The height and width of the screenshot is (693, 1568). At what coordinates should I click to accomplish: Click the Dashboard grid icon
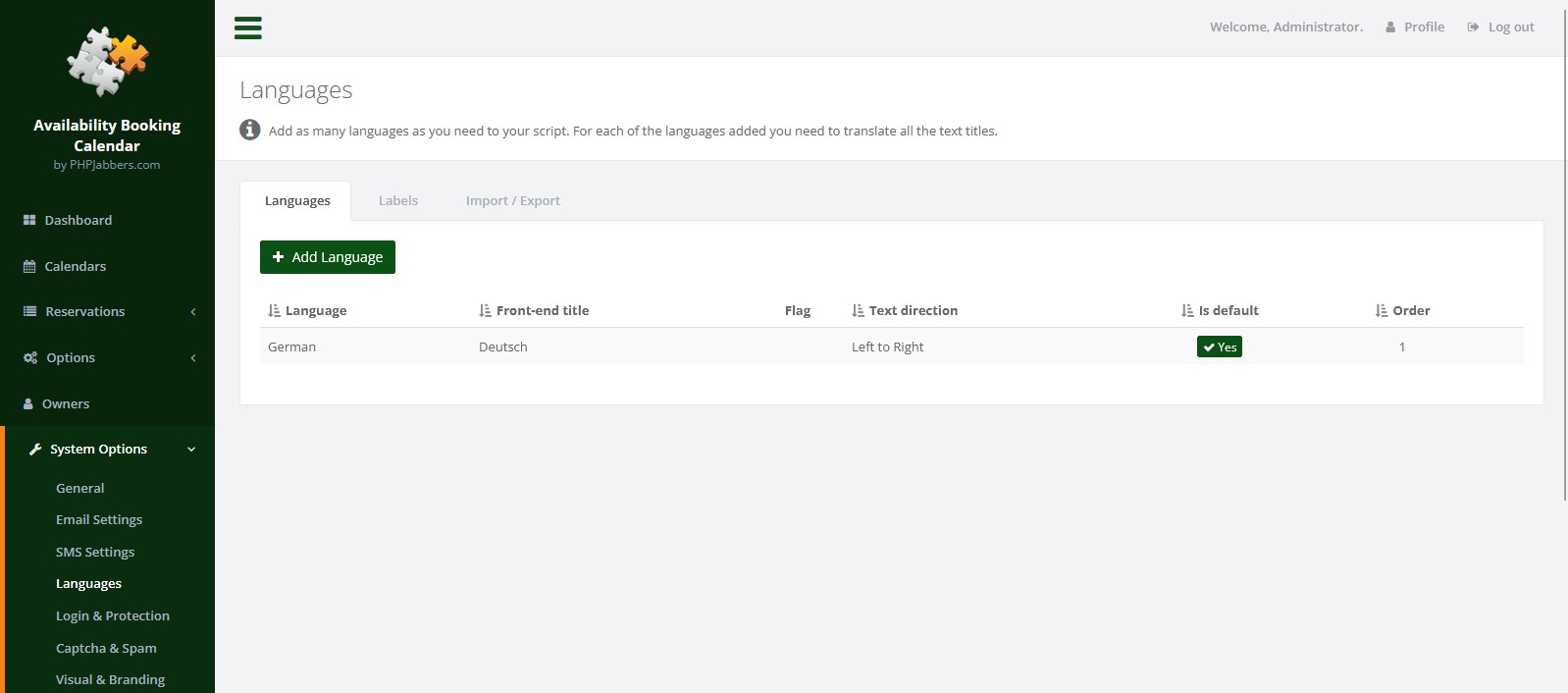29,220
